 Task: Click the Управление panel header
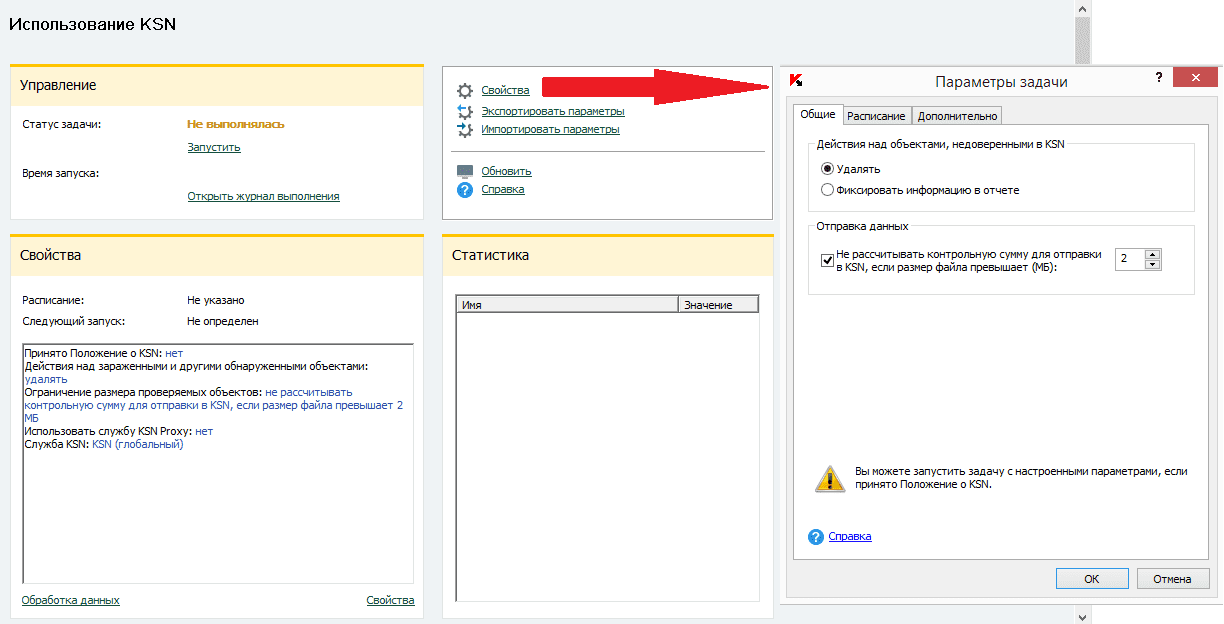[x=217, y=86]
